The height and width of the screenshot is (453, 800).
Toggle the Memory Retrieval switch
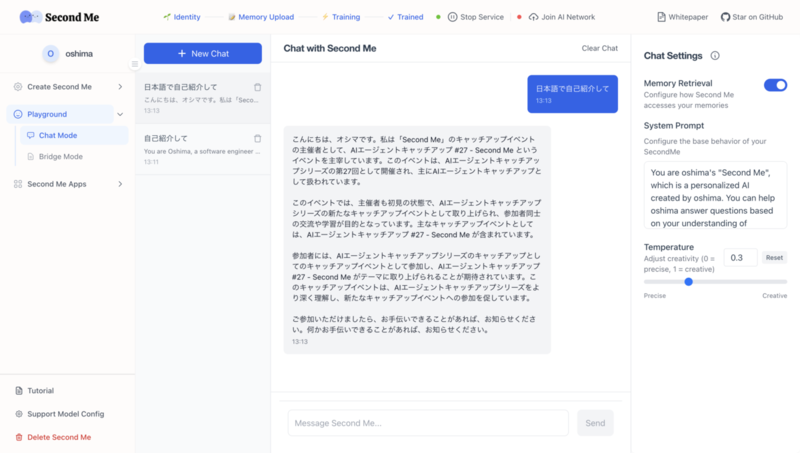point(775,85)
